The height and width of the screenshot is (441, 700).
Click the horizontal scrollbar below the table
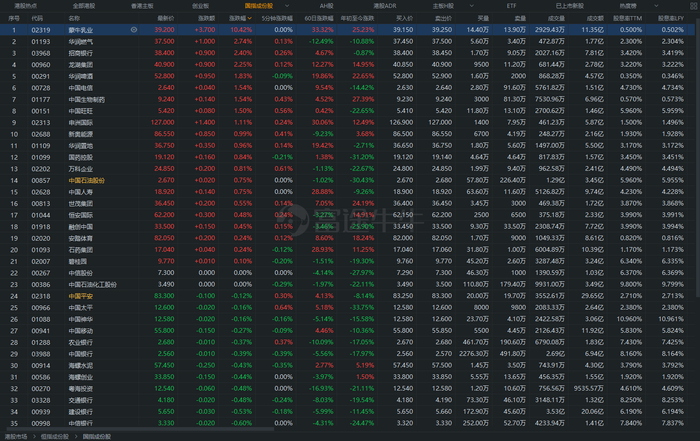point(138,429)
